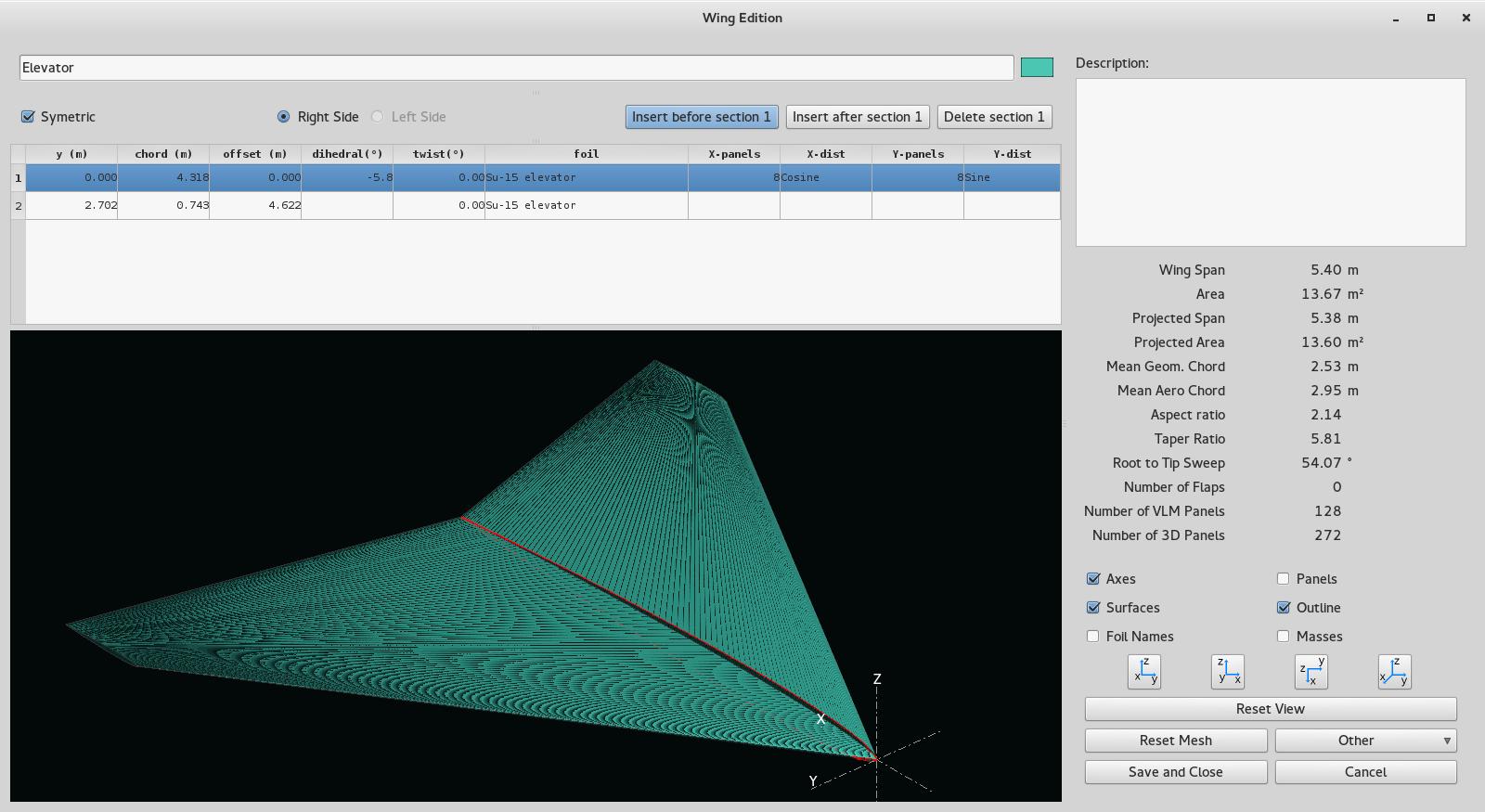Select Su-15 elevator foil cell in row 2
The width and height of the screenshot is (1485, 812).
pos(587,205)
